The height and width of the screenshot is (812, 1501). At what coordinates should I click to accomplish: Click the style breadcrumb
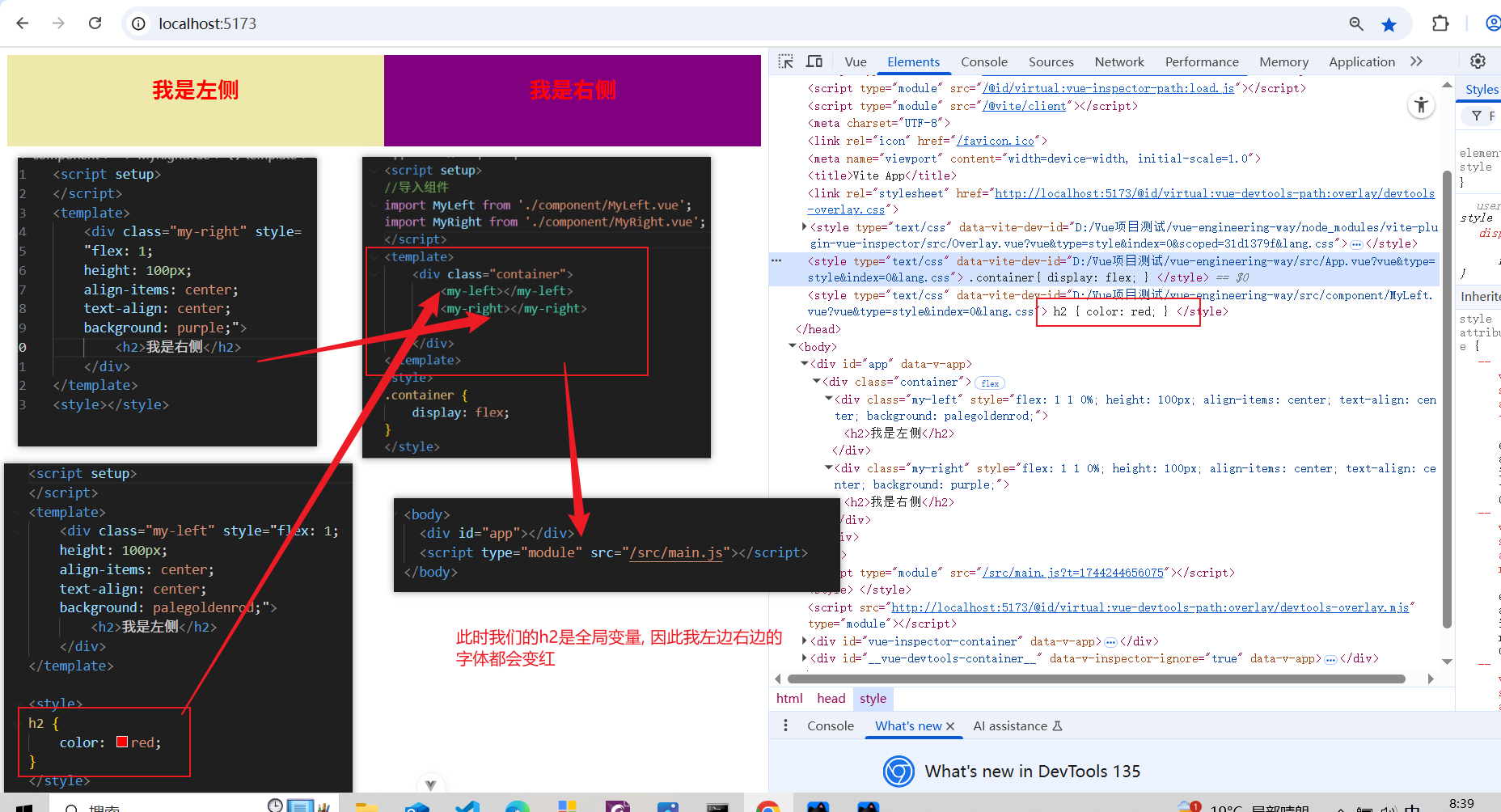click(873, 698)
